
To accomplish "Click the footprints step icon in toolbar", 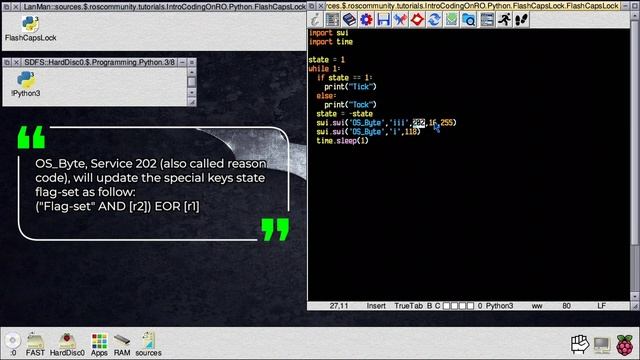I will pyautogui.click(x=521, y=19).
